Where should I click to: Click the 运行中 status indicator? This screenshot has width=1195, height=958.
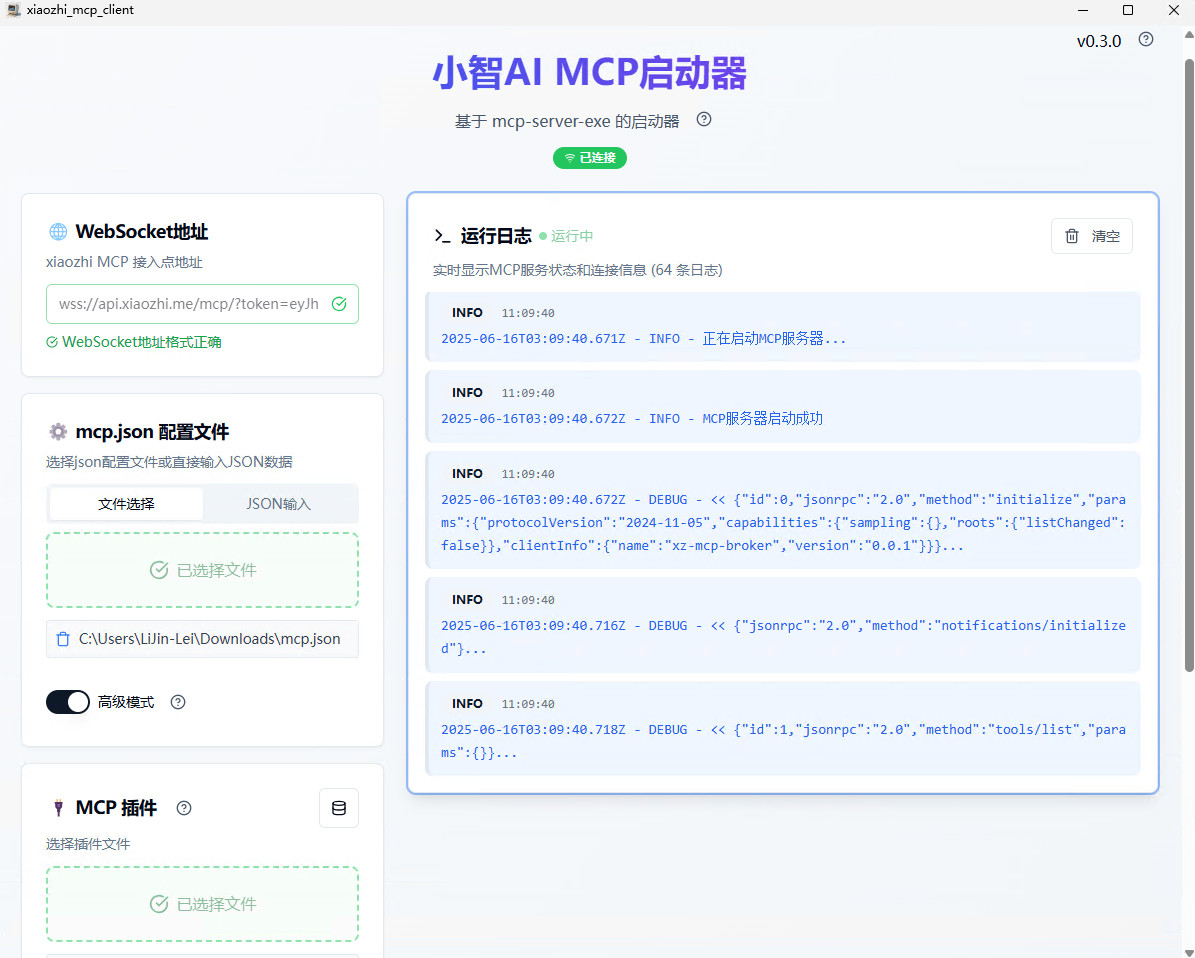tap(566, 236)
